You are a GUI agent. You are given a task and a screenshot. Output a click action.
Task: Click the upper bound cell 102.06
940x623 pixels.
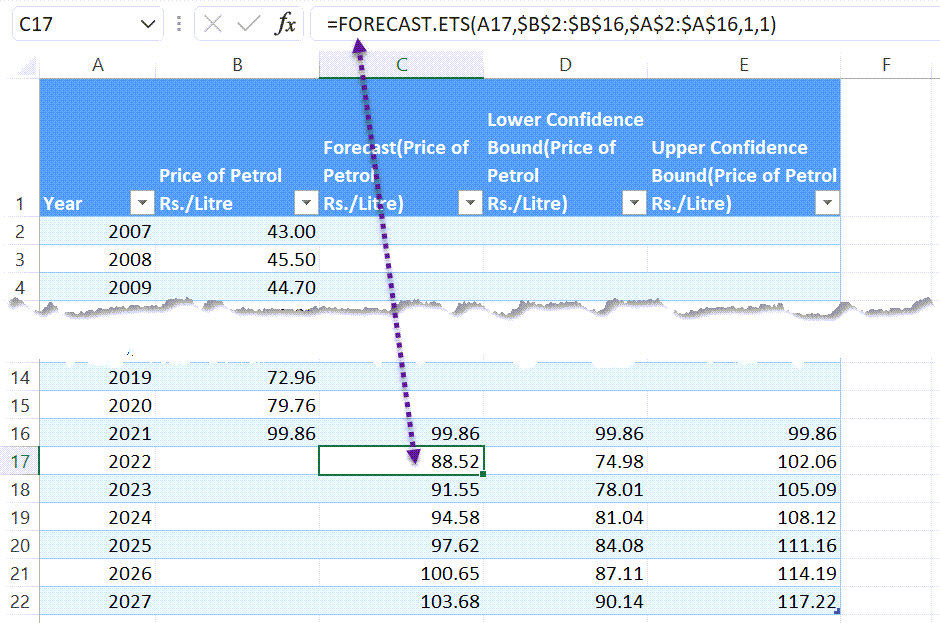744,461
